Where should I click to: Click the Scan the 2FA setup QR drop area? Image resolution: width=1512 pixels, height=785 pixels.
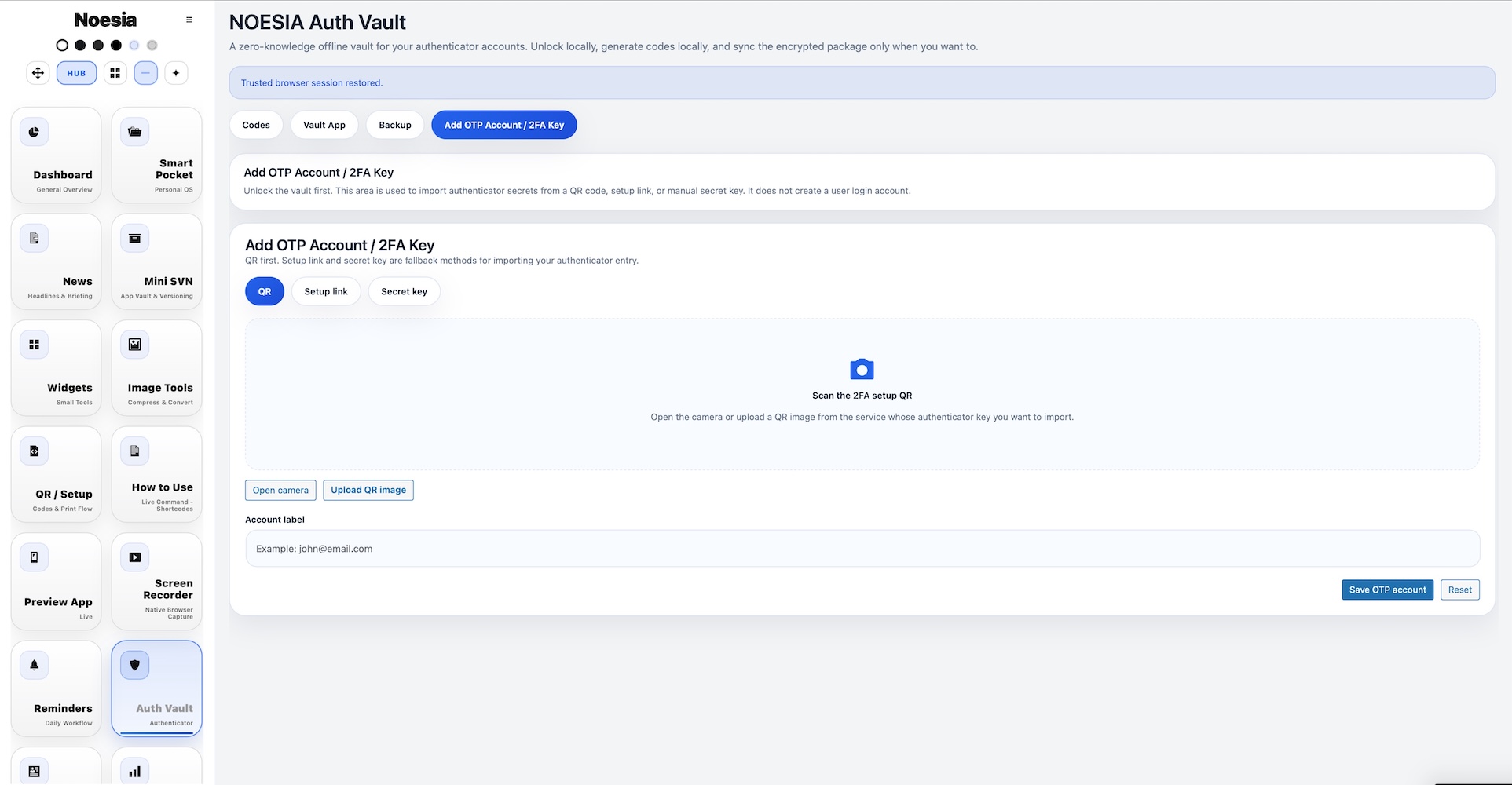(862, 394)
